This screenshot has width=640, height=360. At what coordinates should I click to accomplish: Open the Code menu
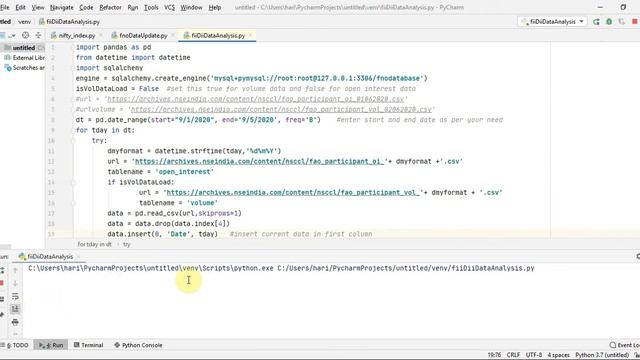click(86, 7)
